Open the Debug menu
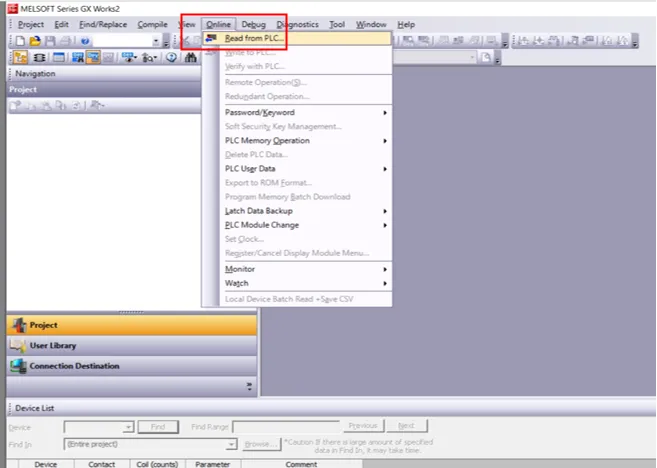Viewport: 657px width, 468px height. 253,24
